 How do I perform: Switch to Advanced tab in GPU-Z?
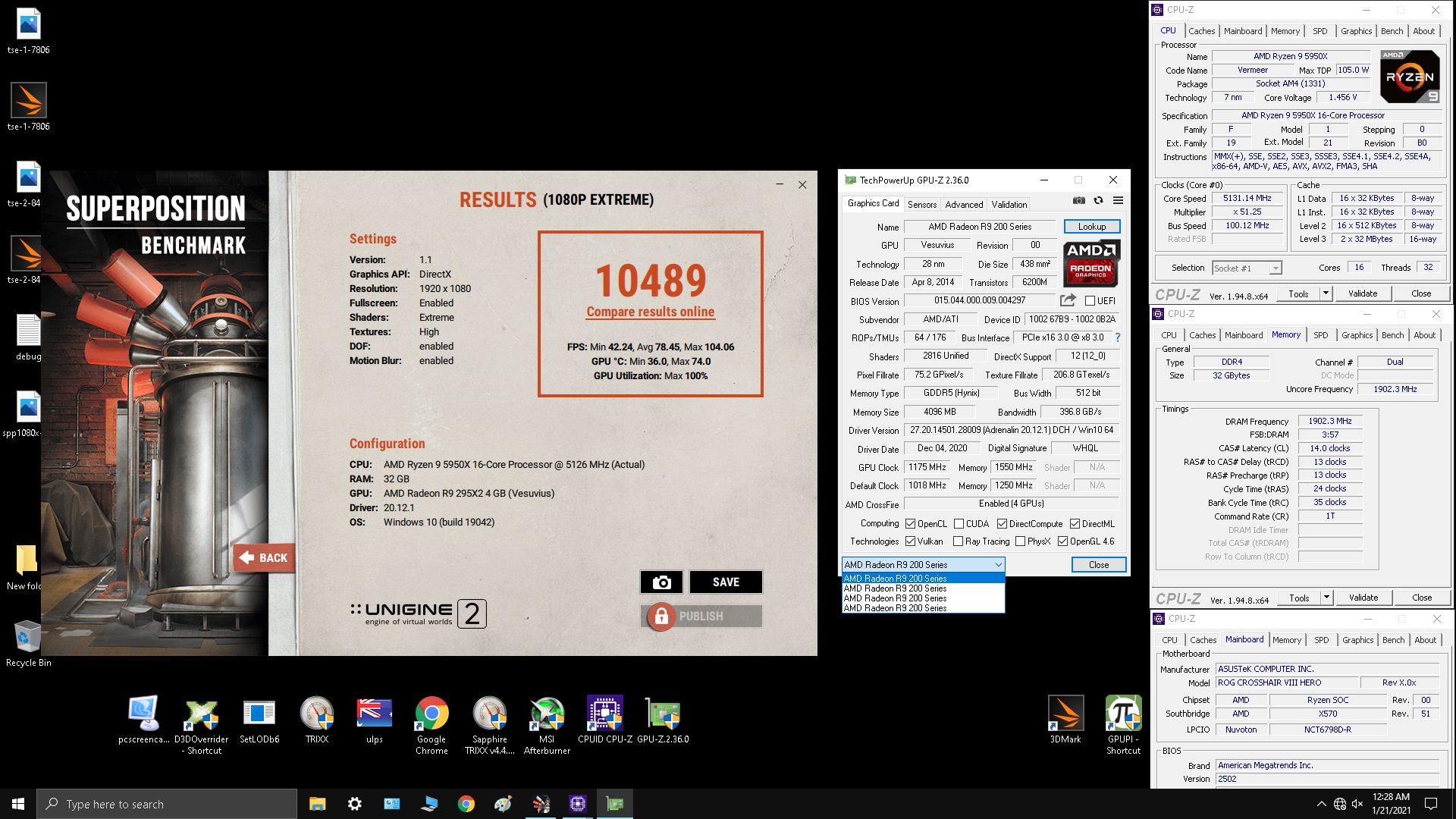click(964, 205)
